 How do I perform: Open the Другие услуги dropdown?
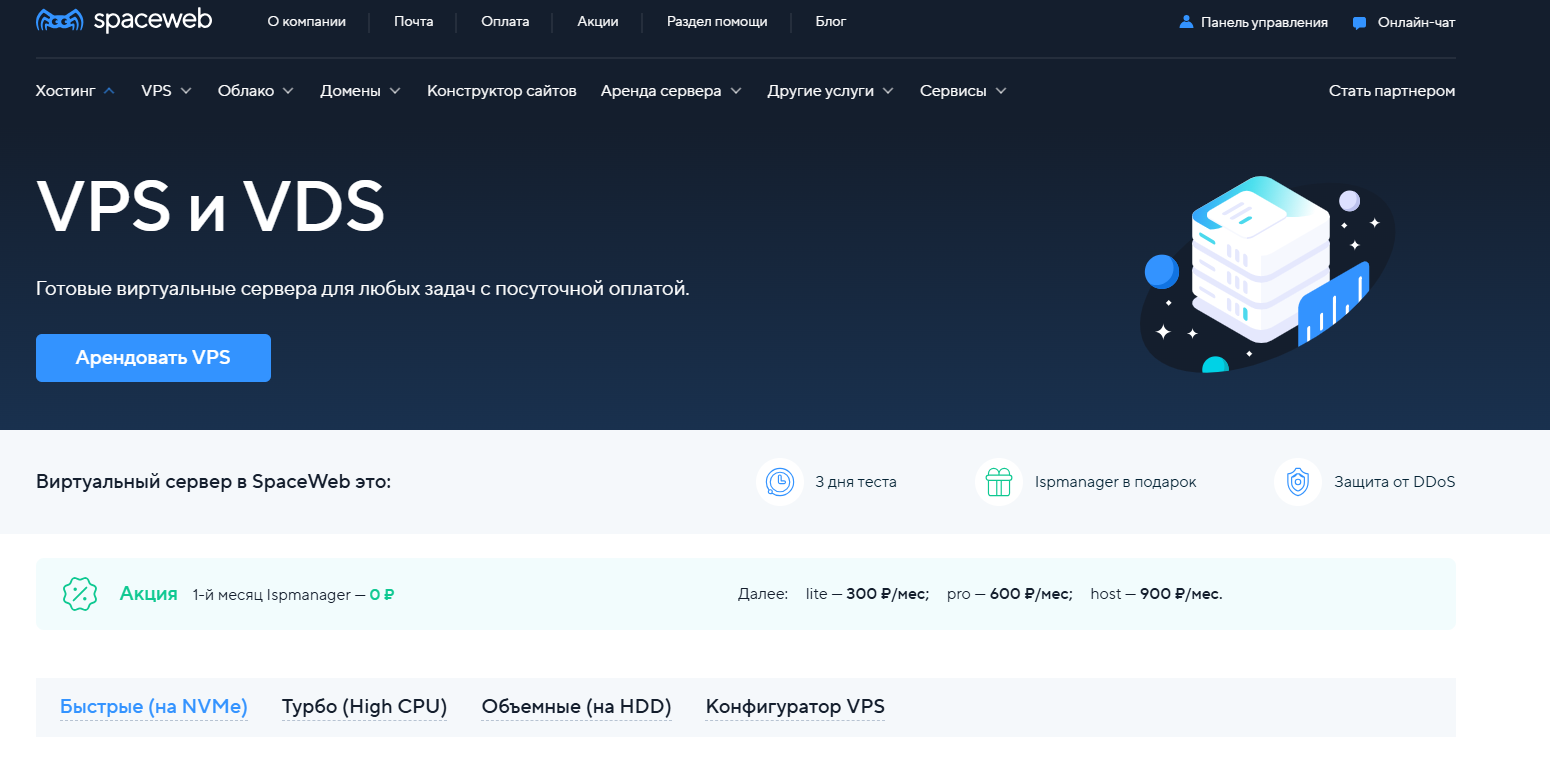(830, 91)
